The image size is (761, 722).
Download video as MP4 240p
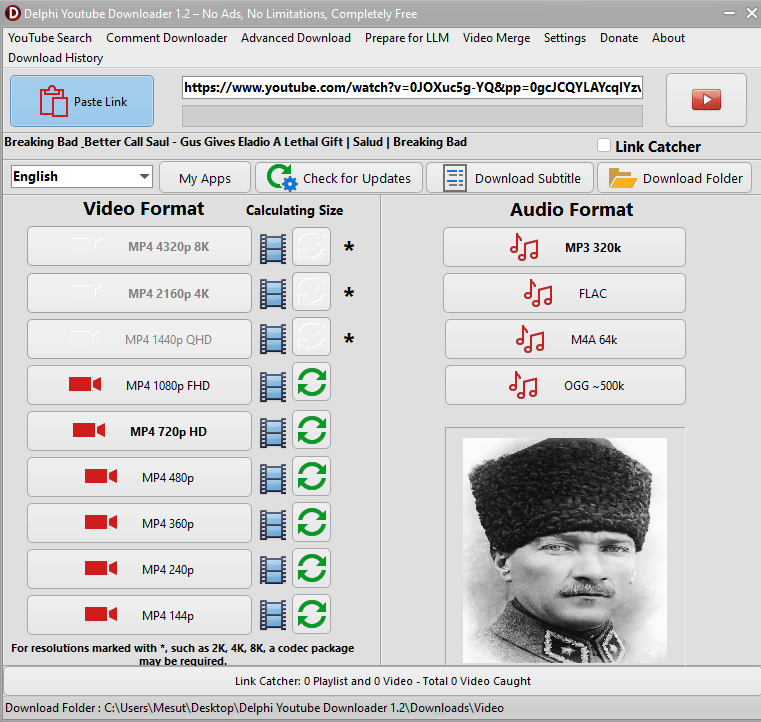139,569
